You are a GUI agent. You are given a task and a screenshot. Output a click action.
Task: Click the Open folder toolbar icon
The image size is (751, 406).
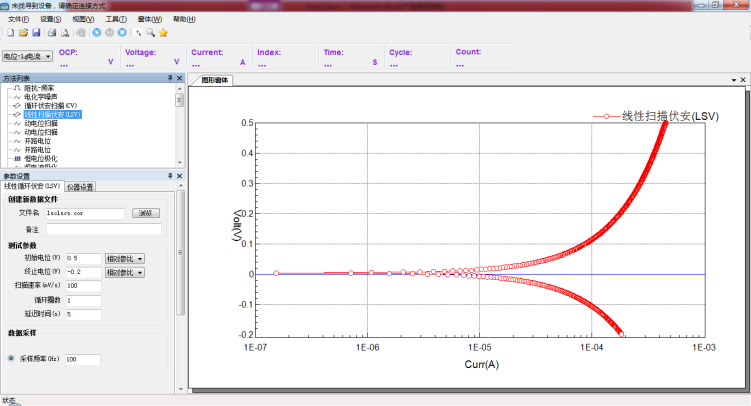pyautogui.click(x=23, y=33)
